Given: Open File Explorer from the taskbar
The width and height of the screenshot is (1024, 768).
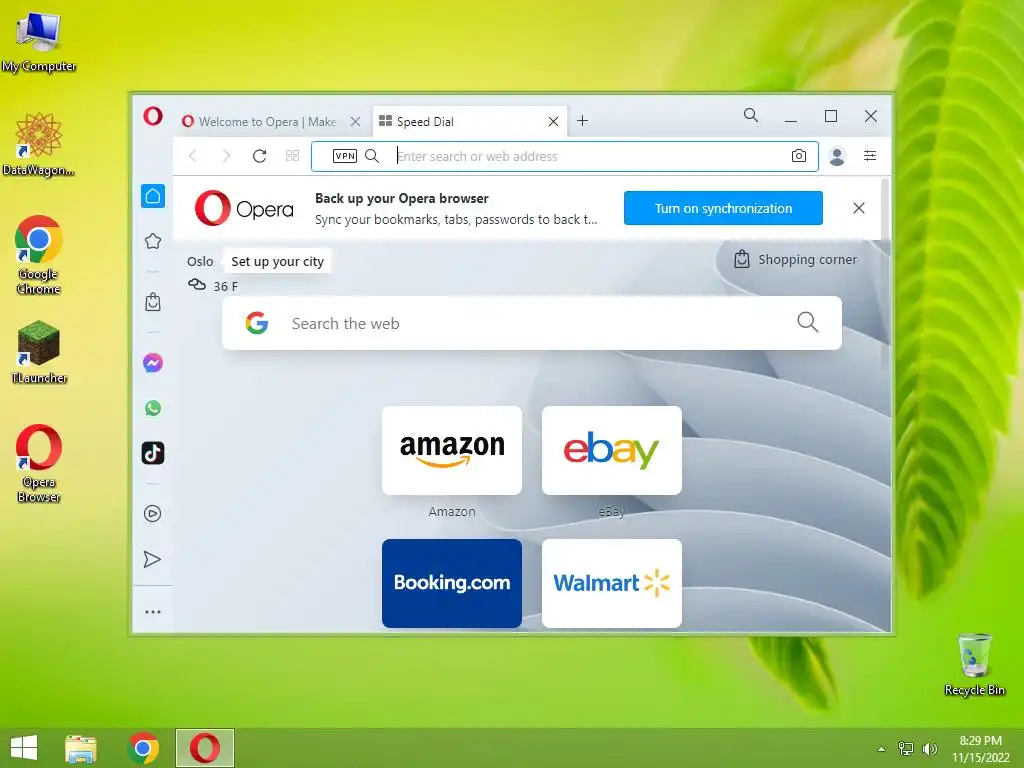Looking at the screenshot, I should pos(81,748).
